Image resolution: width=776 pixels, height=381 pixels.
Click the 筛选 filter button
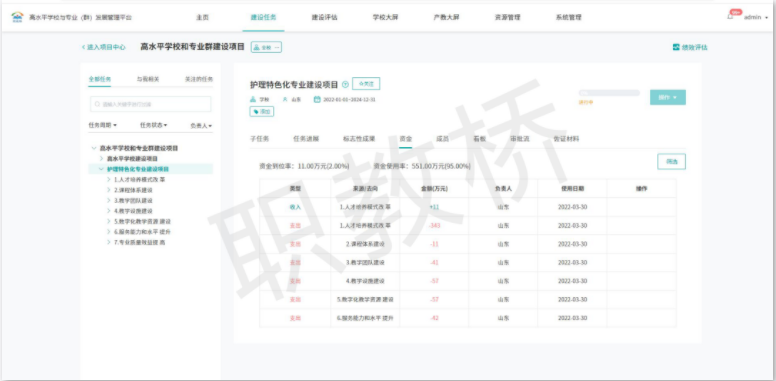pos(672,161)
